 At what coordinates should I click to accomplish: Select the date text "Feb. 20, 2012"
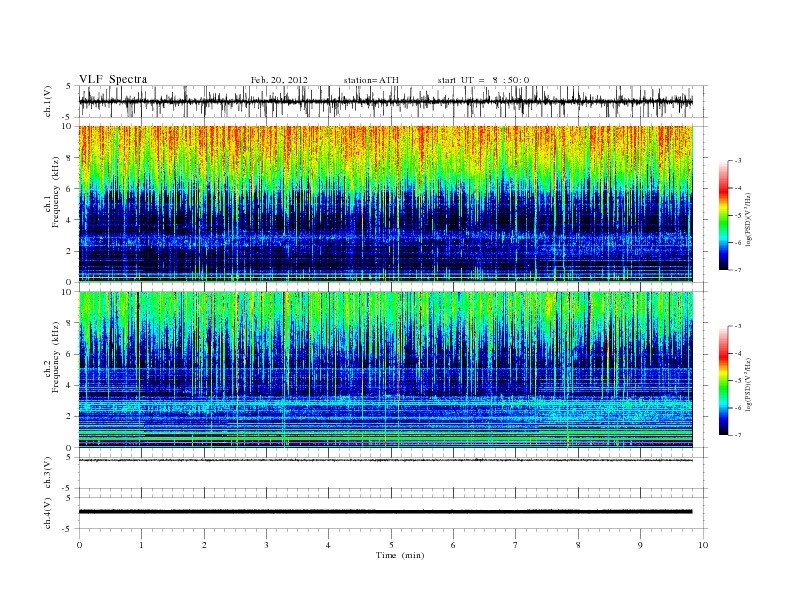point(279,80)
